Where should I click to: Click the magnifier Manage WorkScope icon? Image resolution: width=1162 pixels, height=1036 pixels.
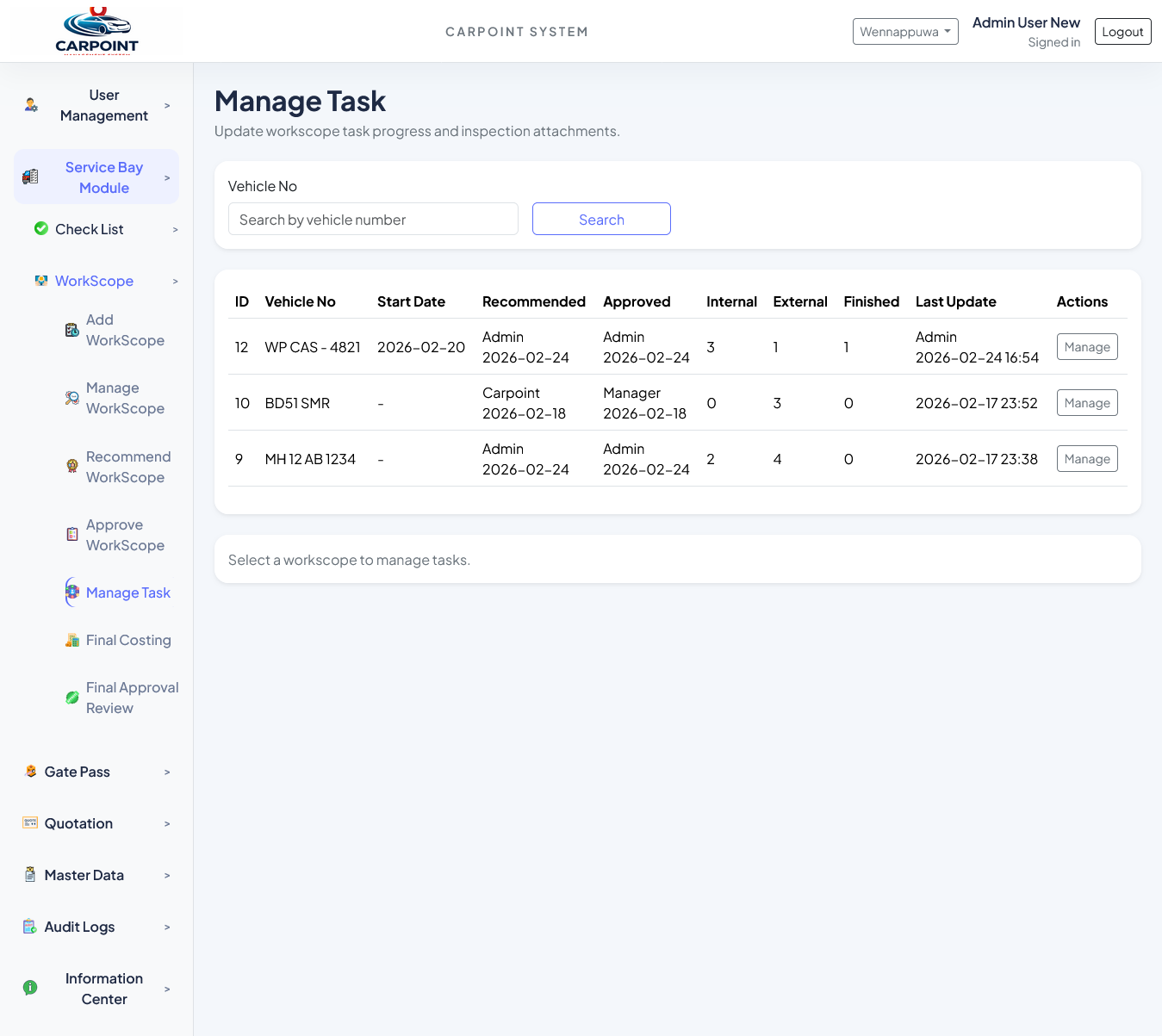71,398
